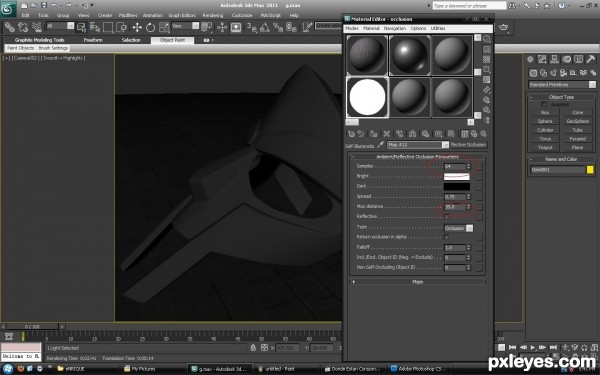Create a Cylinder primitive
Image resolution: width=600 pixels, height=375 pixels.
pyautogui.click(x=545, y=130)
